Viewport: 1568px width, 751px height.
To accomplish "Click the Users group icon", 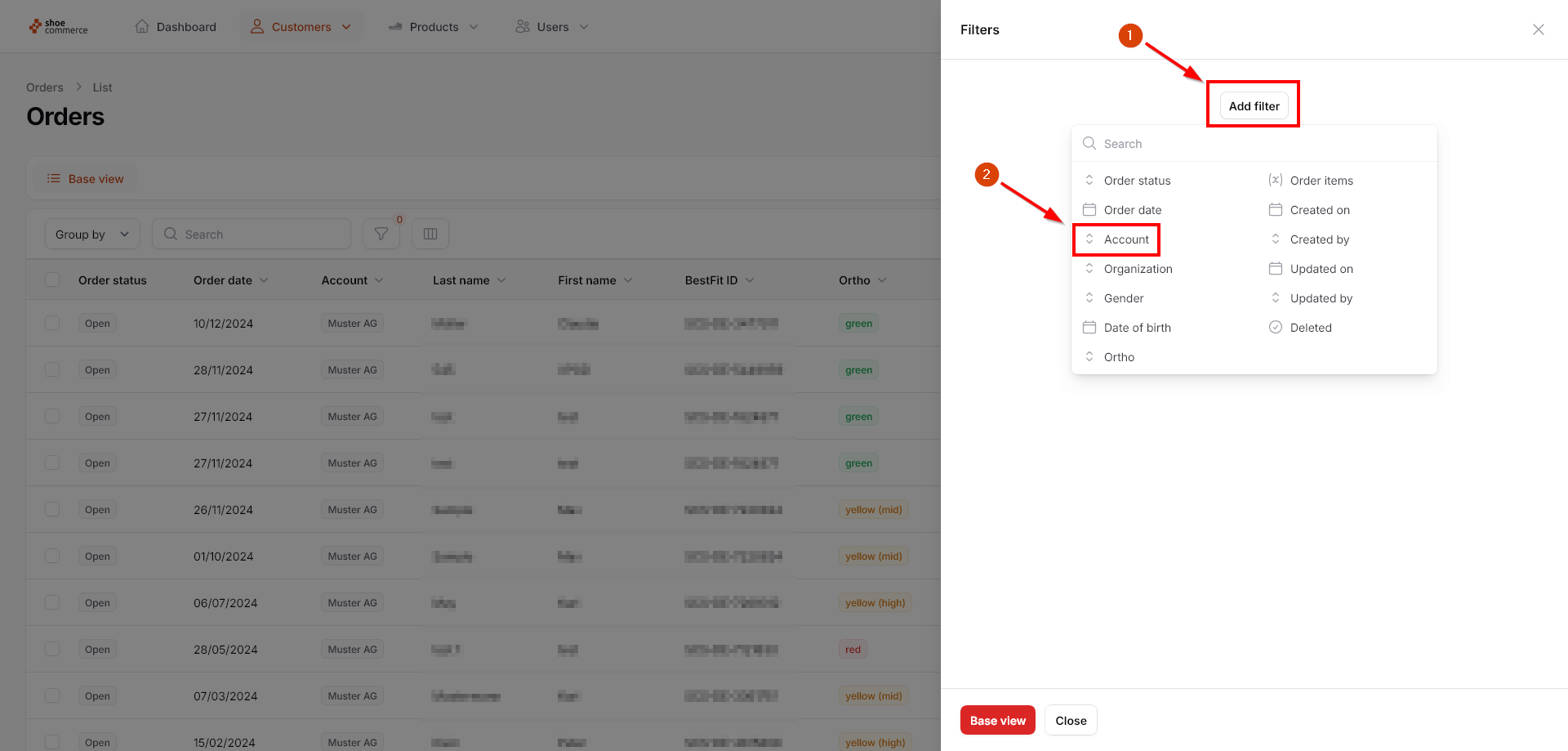I will [x=523, y=26].
